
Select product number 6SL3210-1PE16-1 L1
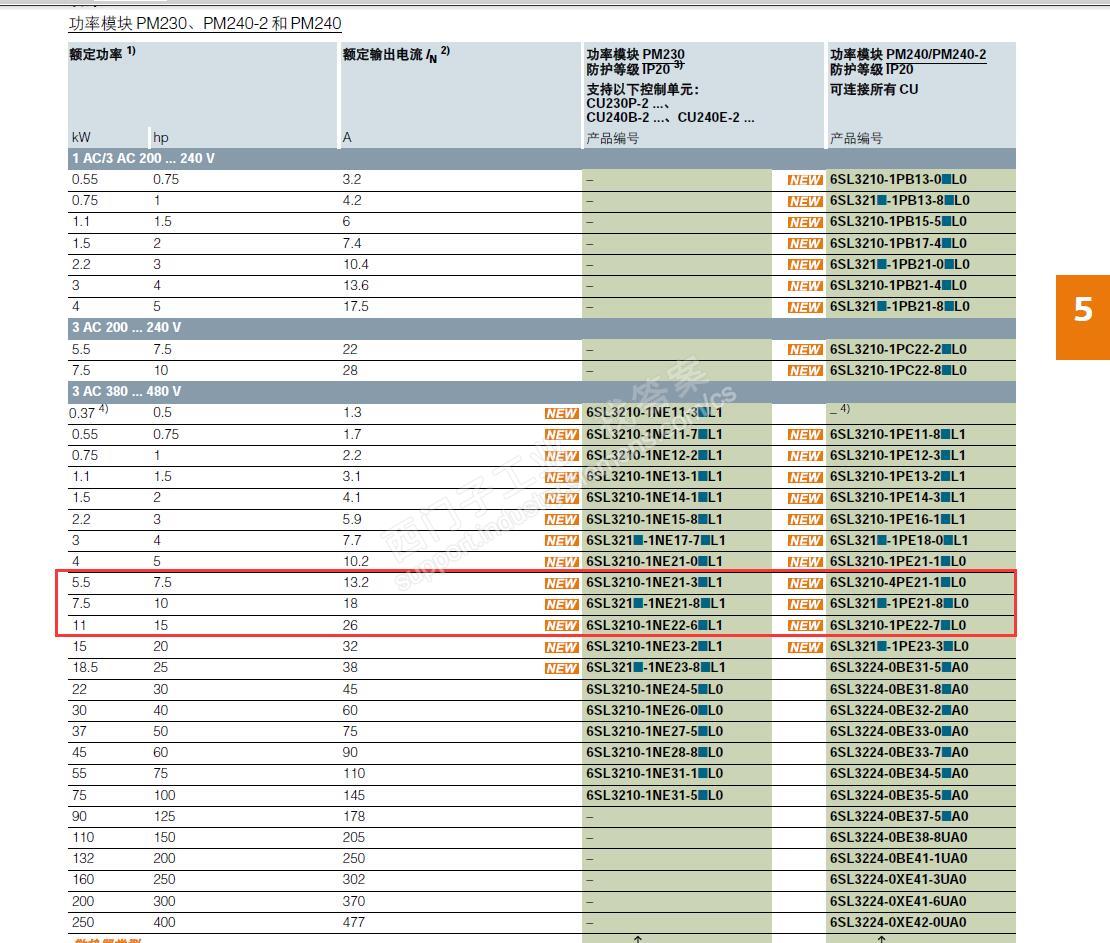(x=898, y=519)
